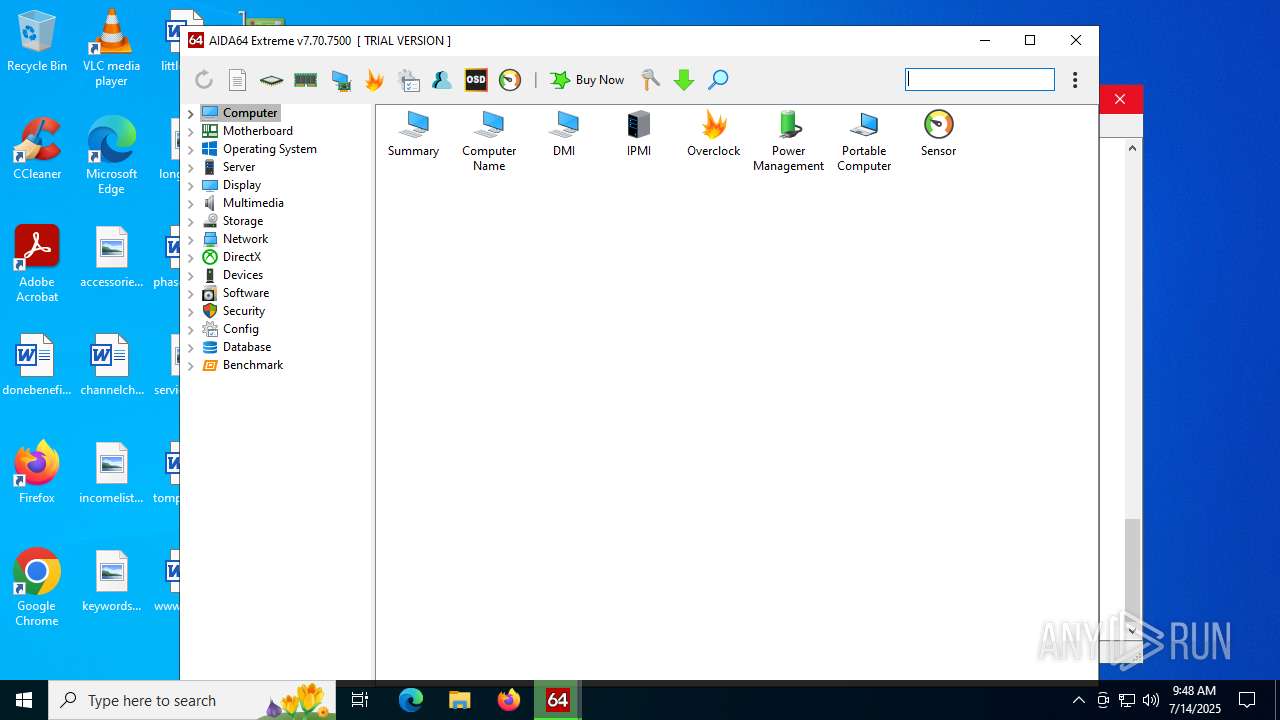This screenshot has height=720, width=1280.
Task: Open the Overclock page icon
Action: click(x=714, y=134)
